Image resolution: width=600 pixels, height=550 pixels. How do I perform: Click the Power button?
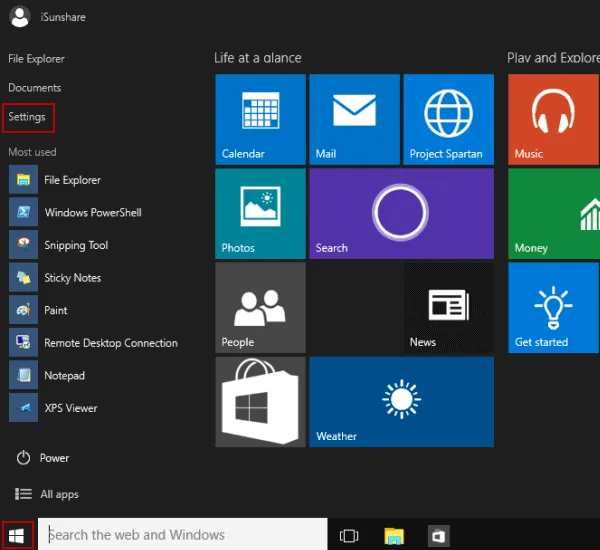(x=43, y=458)
